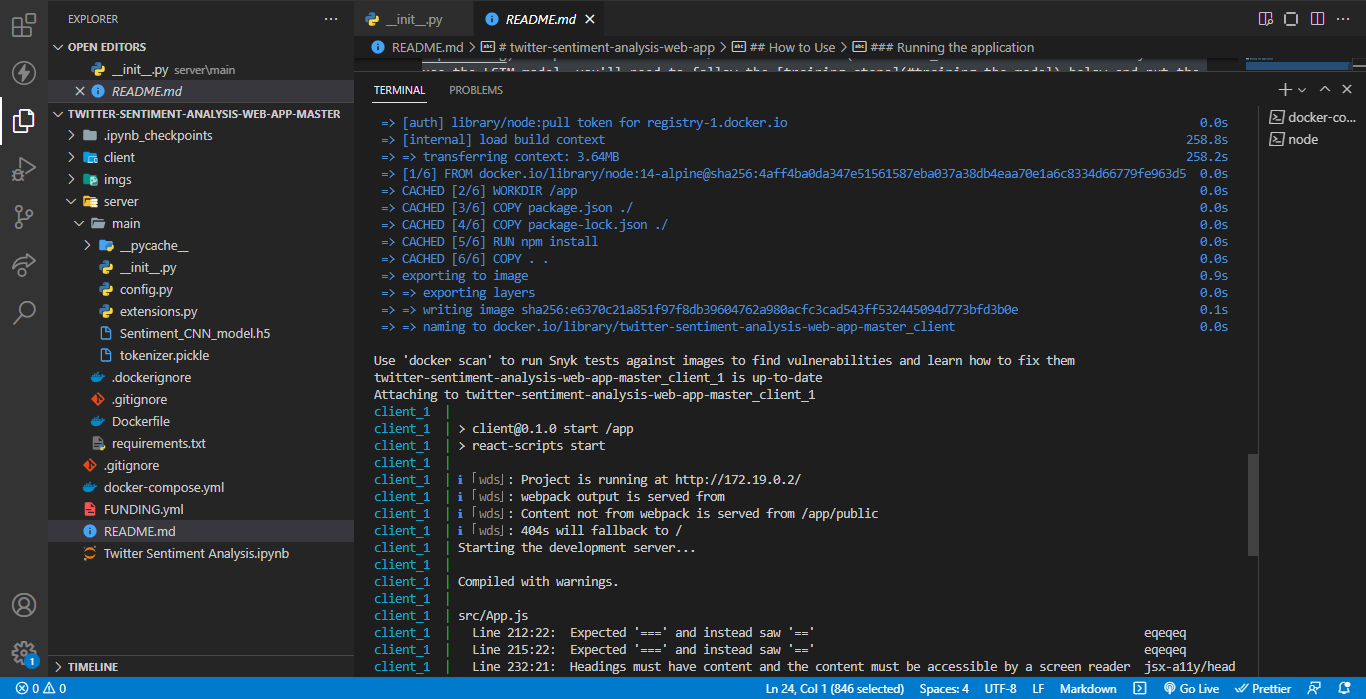The width and height of the screenshot is (1366, 699).
Task: Select the node terminal instance
Action: 1312,139
